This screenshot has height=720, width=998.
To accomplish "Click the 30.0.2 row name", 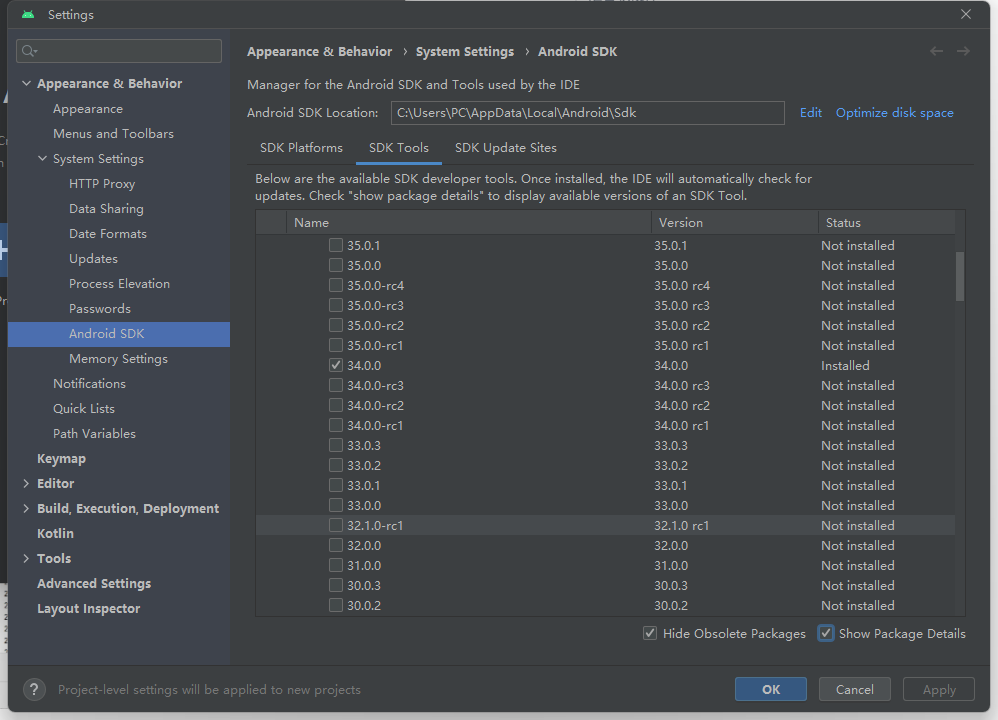I will point(363,605).
